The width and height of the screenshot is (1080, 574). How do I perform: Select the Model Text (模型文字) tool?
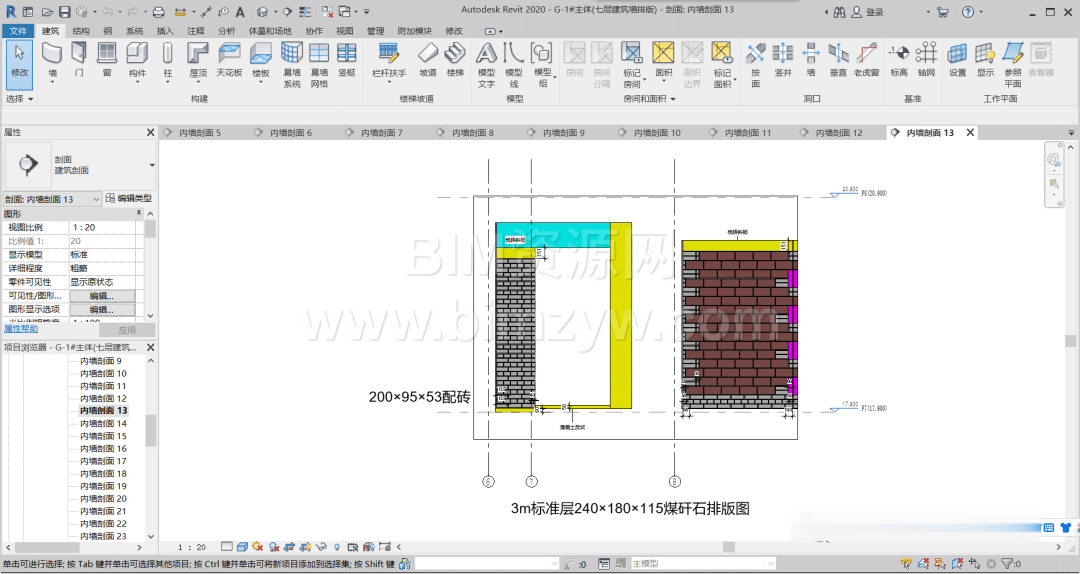tap(486, 64)
